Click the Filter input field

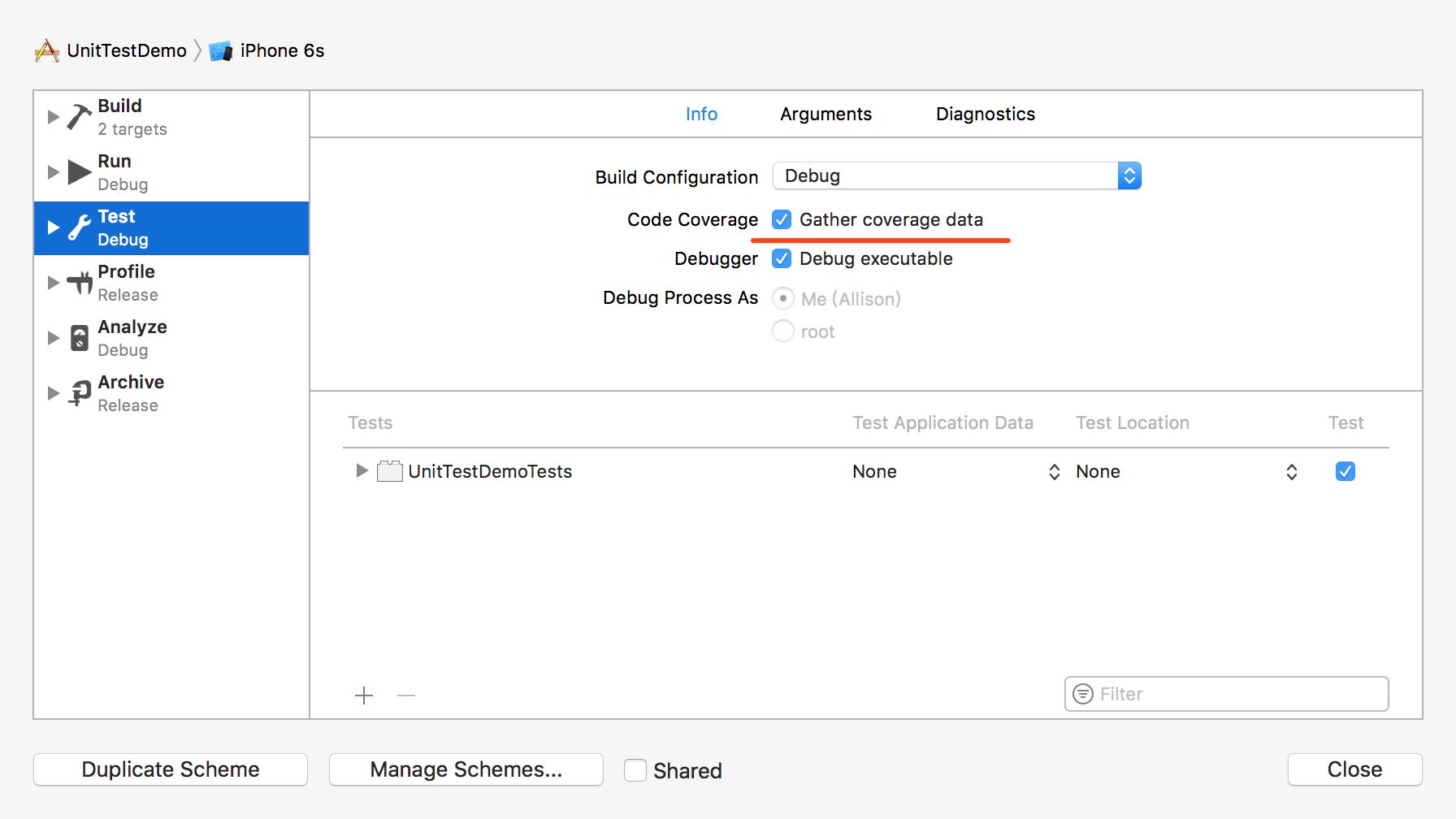pos(1227,694)
